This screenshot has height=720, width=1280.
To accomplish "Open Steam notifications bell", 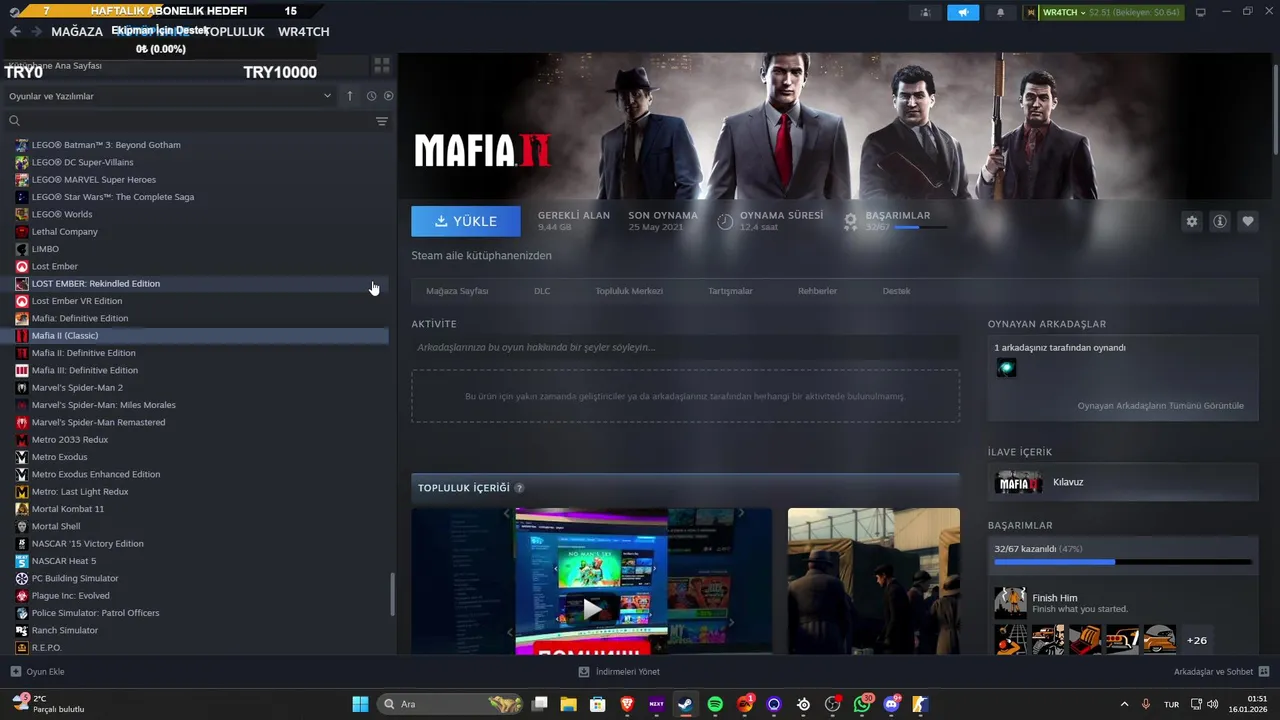I will pos(1000,12).
